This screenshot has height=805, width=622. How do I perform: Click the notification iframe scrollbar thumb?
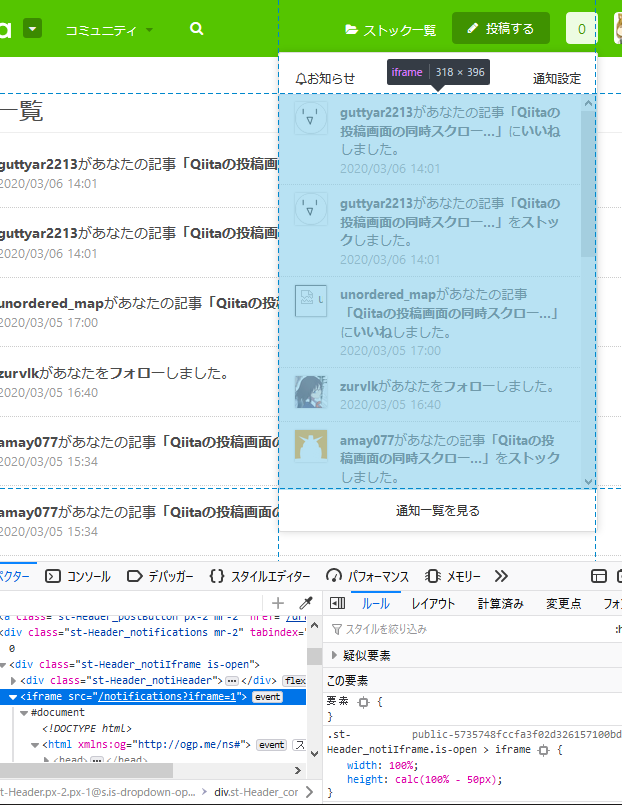click(x=588, y=184)
